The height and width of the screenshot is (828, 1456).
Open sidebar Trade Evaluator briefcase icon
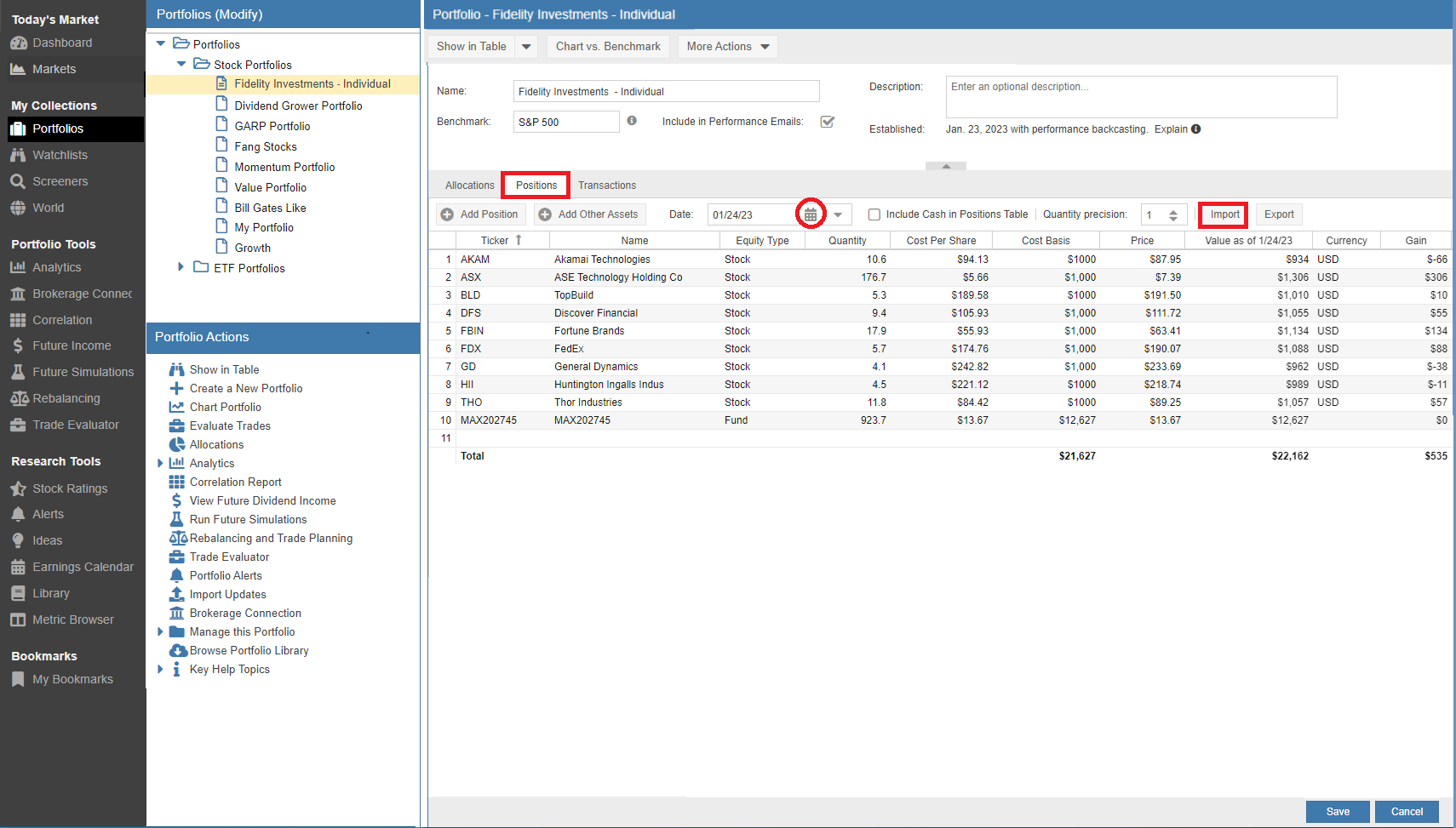[18, 425]
